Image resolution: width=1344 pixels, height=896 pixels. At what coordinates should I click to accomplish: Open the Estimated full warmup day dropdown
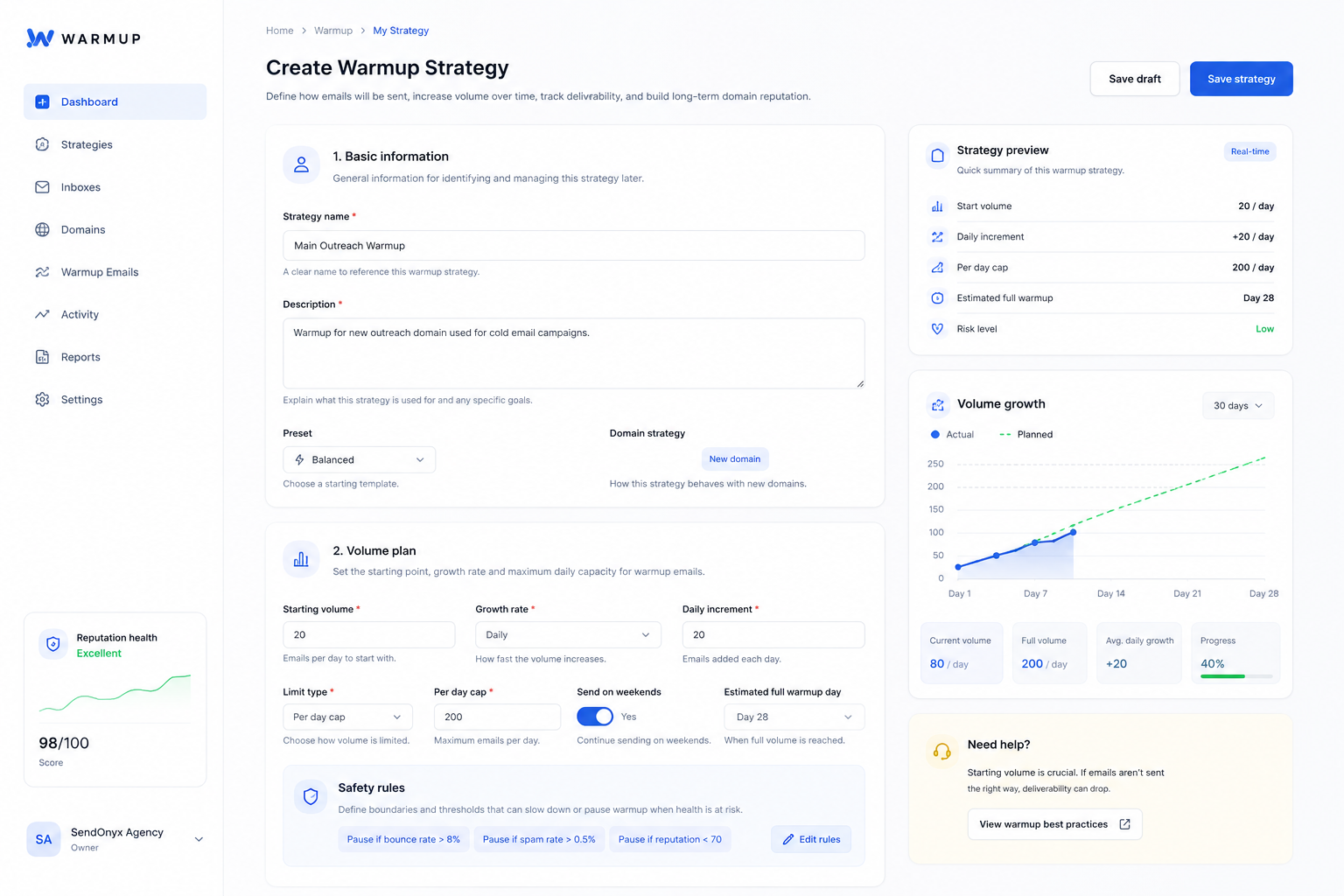(794, 717)
